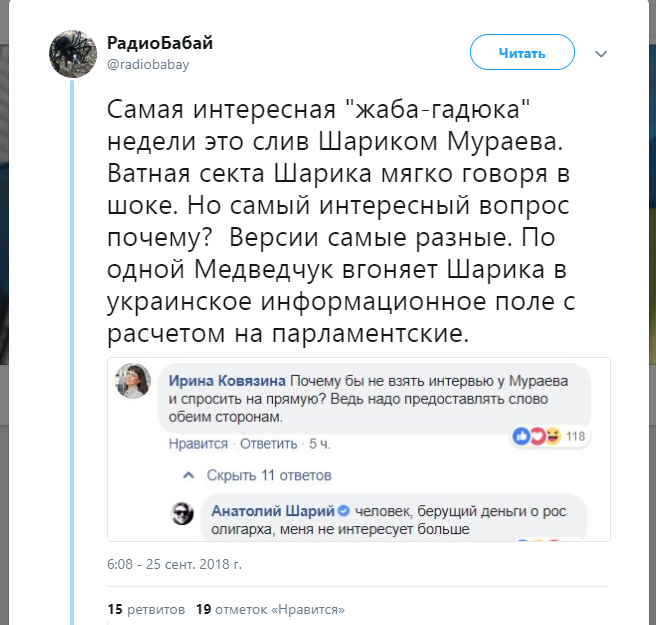This screenshot has height=625, width=656.
Task: Click the Читать follow button
Action: [522, 53]
